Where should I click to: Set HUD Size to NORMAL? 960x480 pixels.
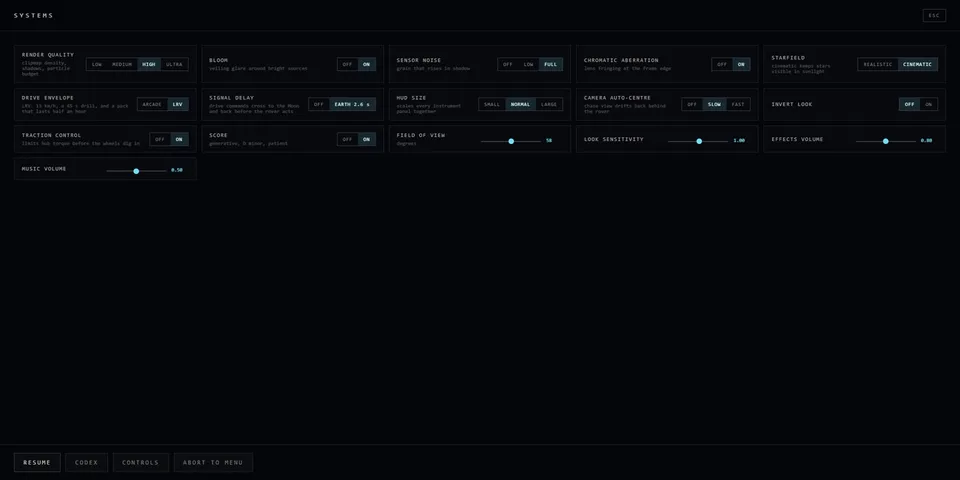(520, 104)
